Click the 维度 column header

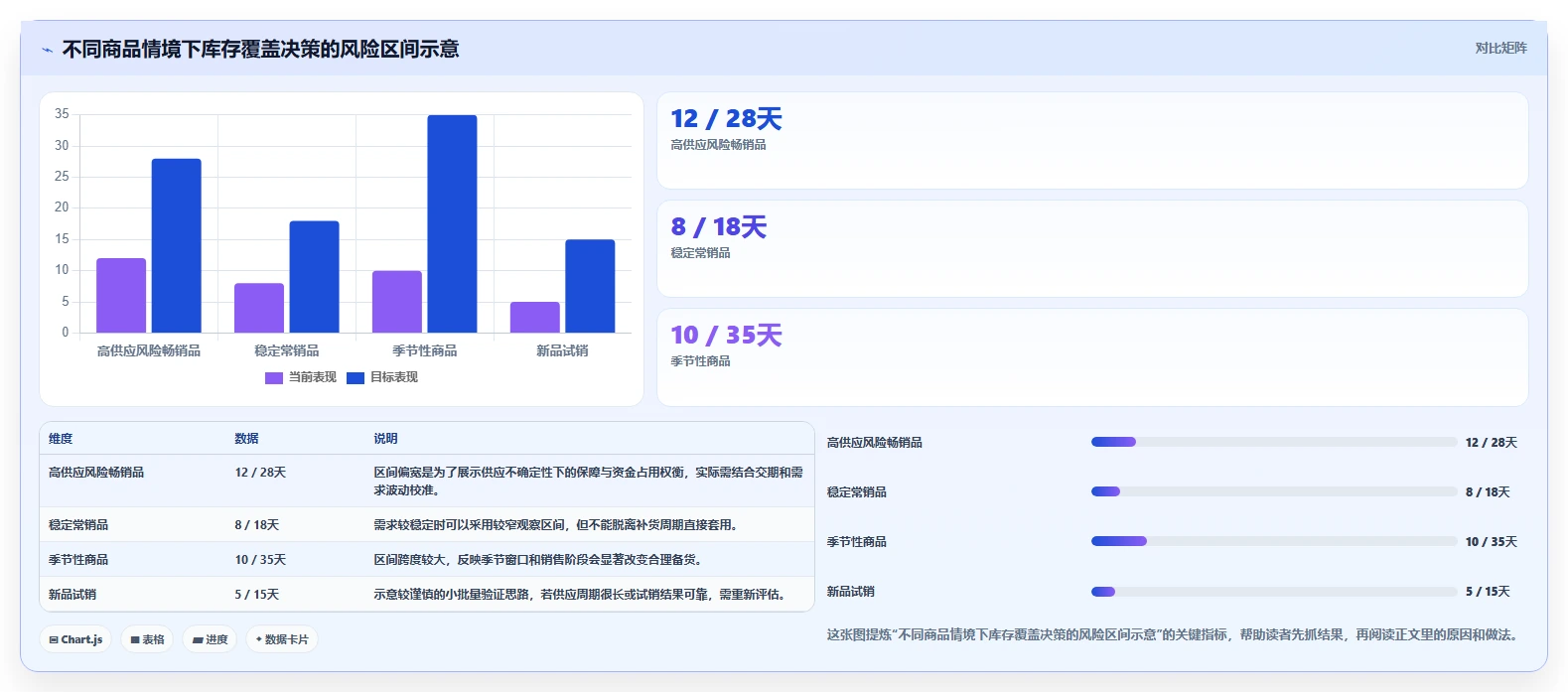click(61, 438)
